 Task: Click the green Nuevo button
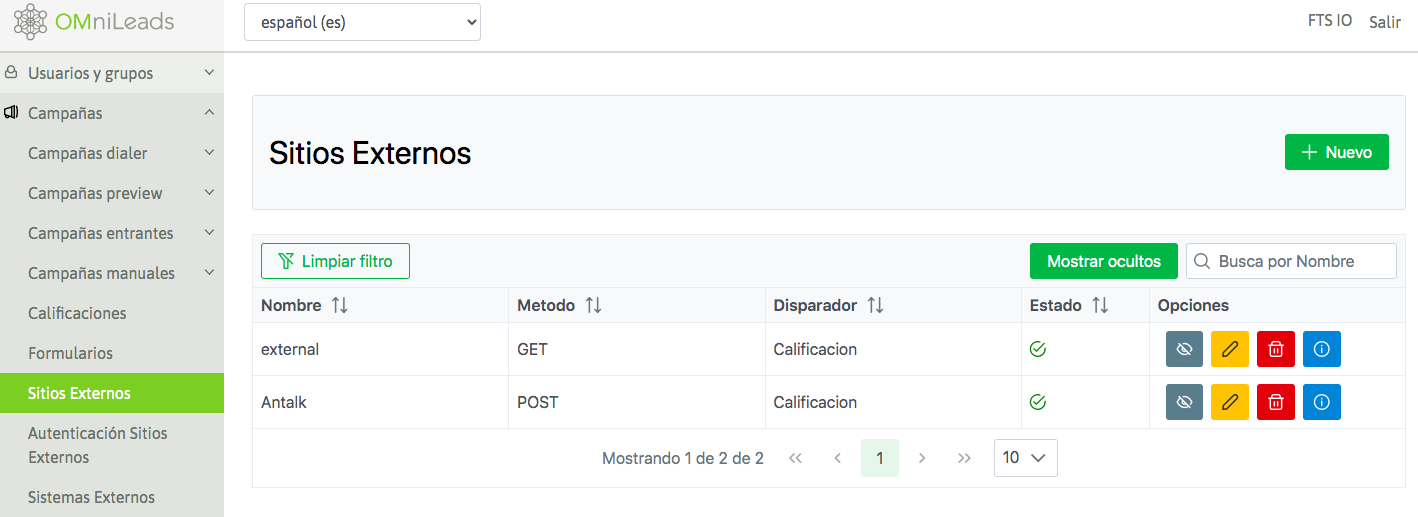tap(1336, 152)
